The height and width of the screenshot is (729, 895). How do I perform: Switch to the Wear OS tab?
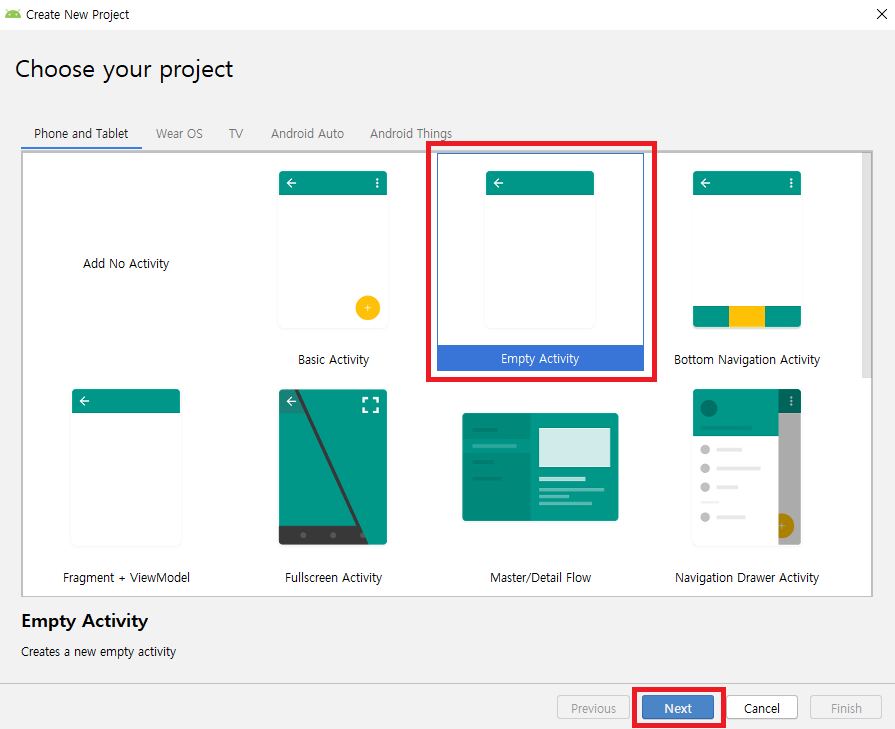coord(179,134)
